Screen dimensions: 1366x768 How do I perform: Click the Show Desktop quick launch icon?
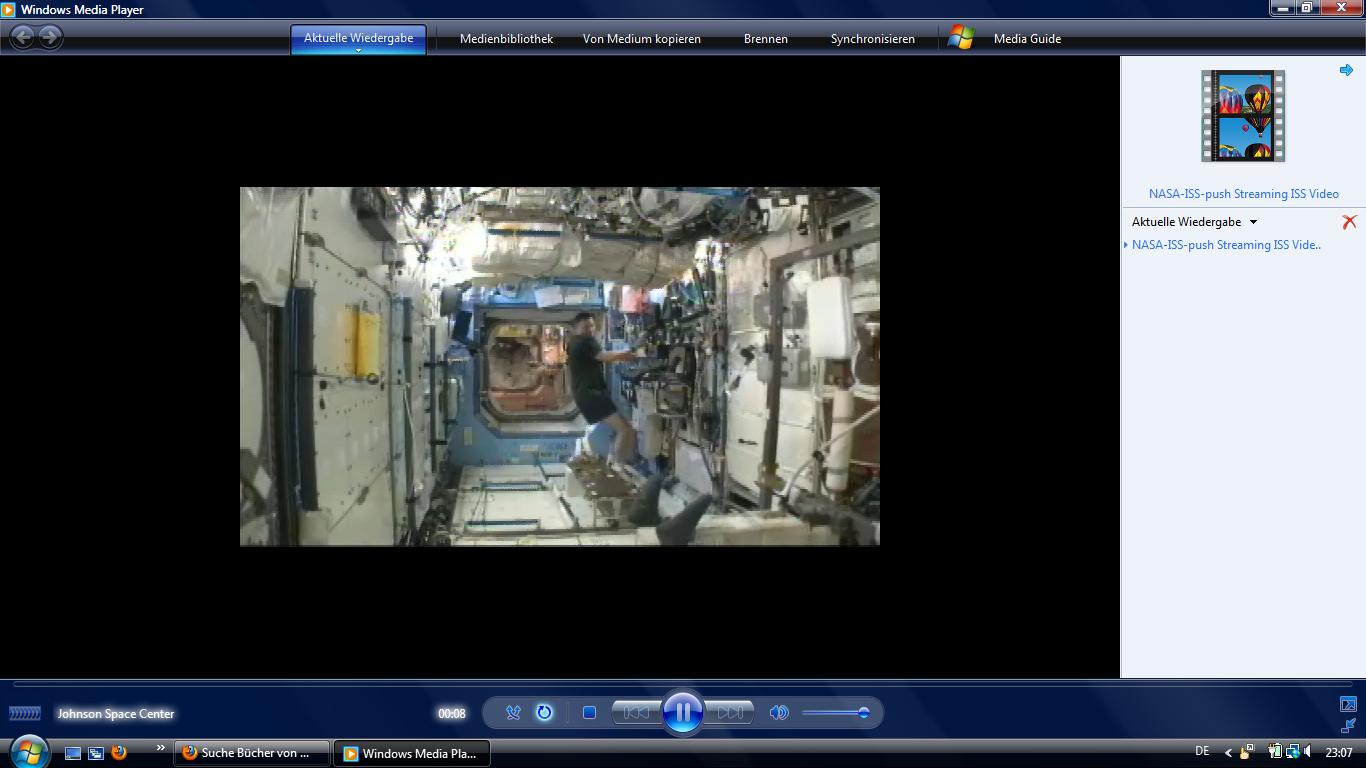tap(73, 753)
